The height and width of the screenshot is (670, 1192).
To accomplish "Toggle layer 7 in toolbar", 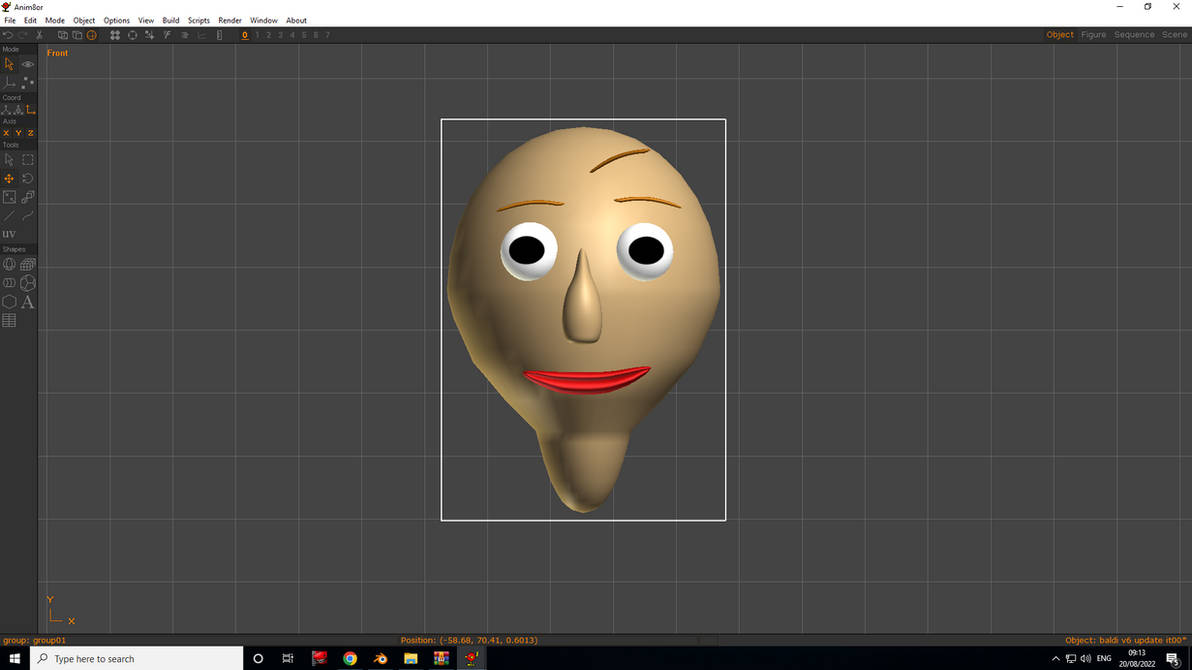I will click(x=328, y=35).
